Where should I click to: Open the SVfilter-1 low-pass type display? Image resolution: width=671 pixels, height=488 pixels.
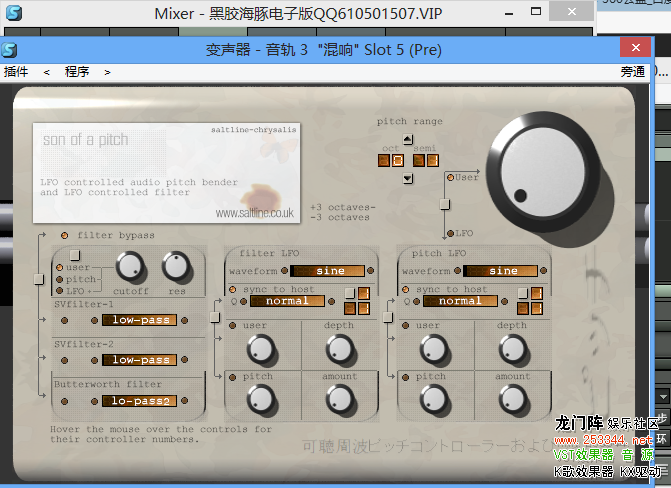pyautogui.click(x=140, y=320)
